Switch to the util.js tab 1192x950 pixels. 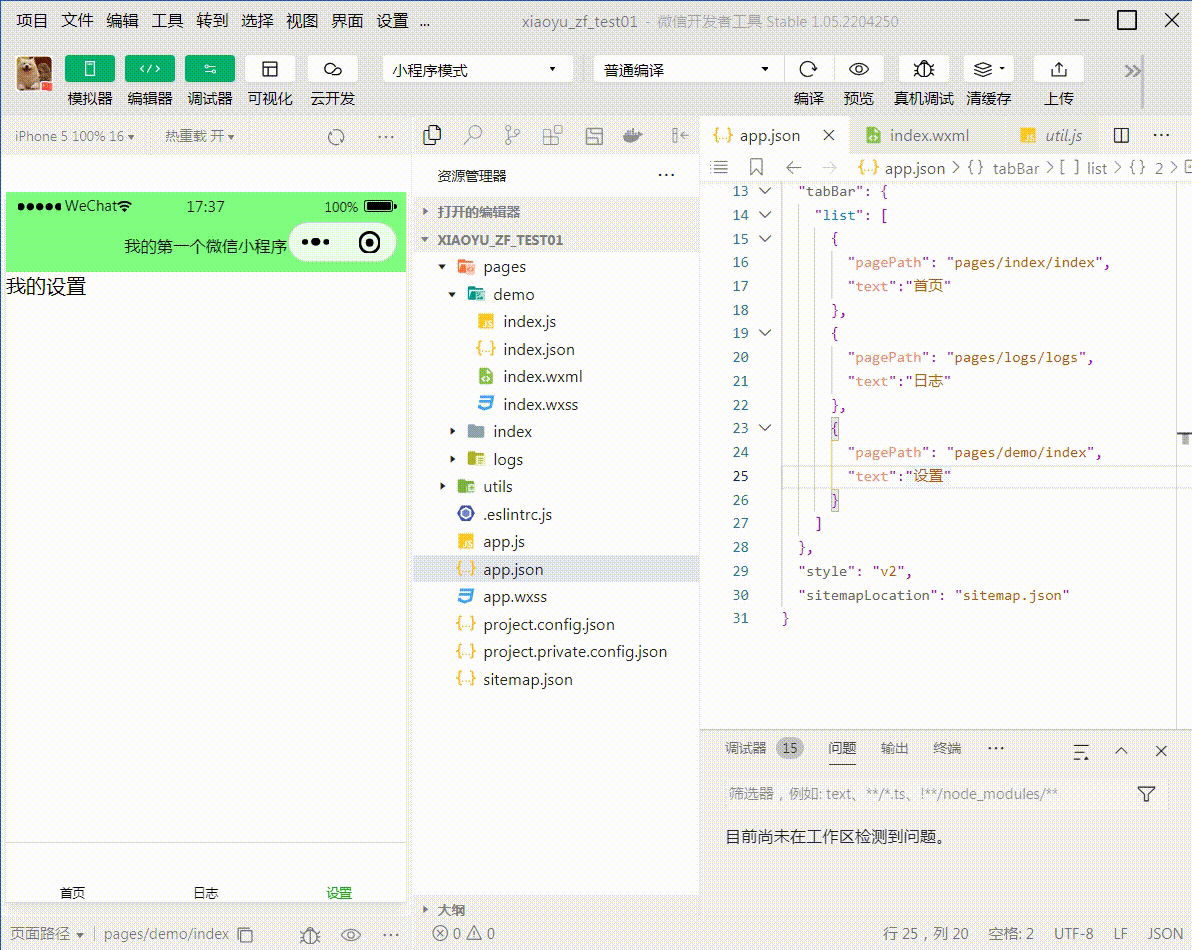1051,135
